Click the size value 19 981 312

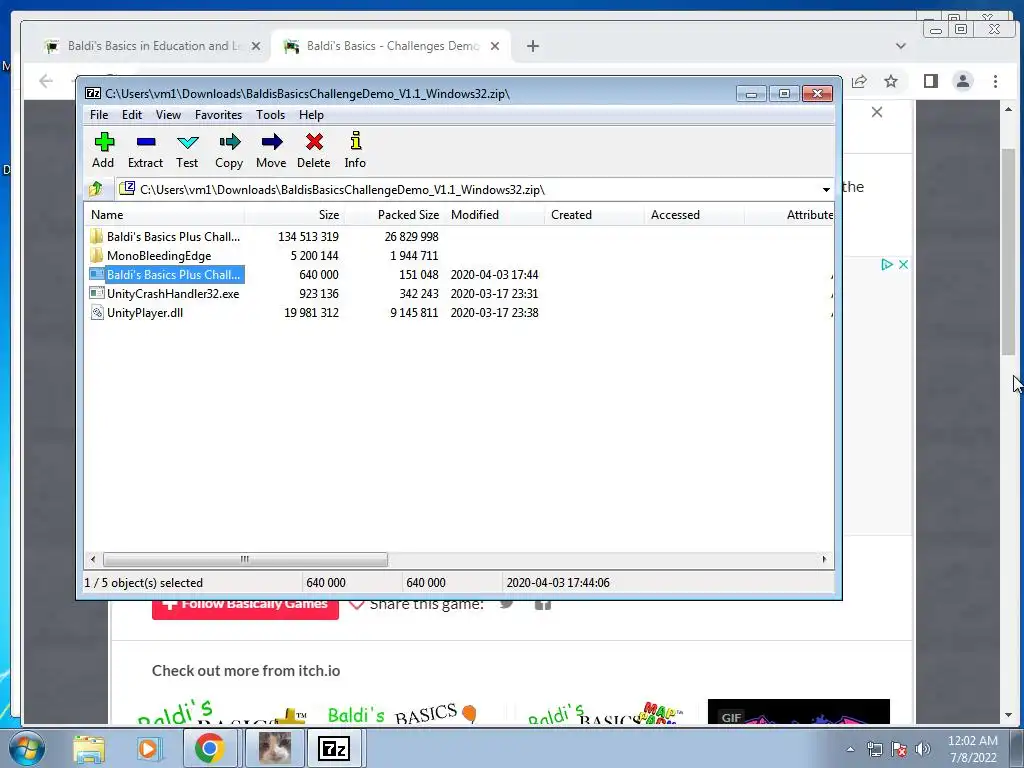tap(311, 312)
